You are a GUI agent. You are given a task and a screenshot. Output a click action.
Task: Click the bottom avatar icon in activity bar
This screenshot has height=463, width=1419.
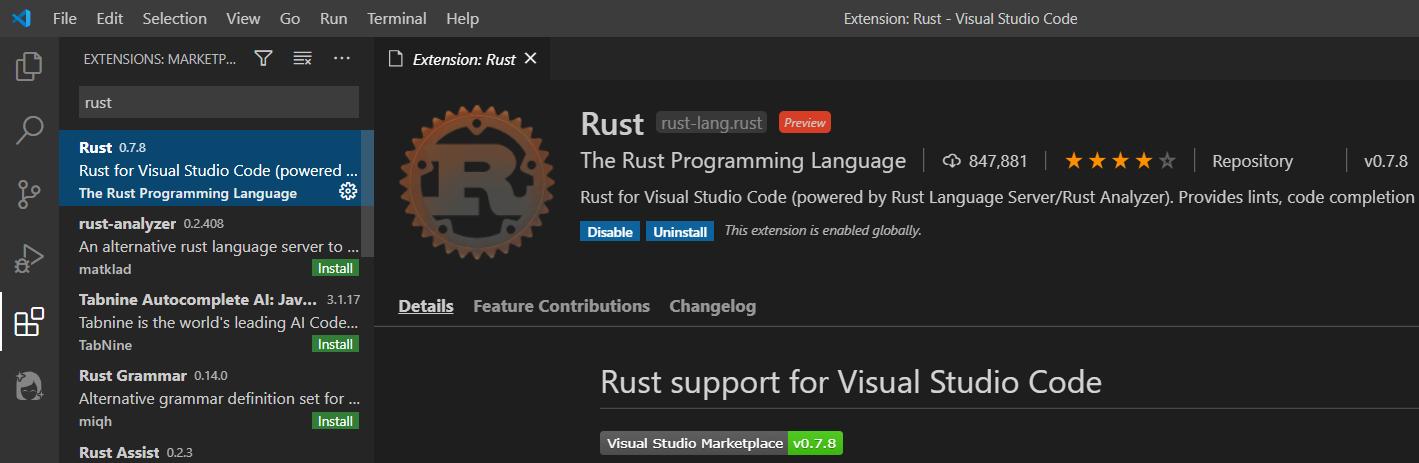click(29, 386)
